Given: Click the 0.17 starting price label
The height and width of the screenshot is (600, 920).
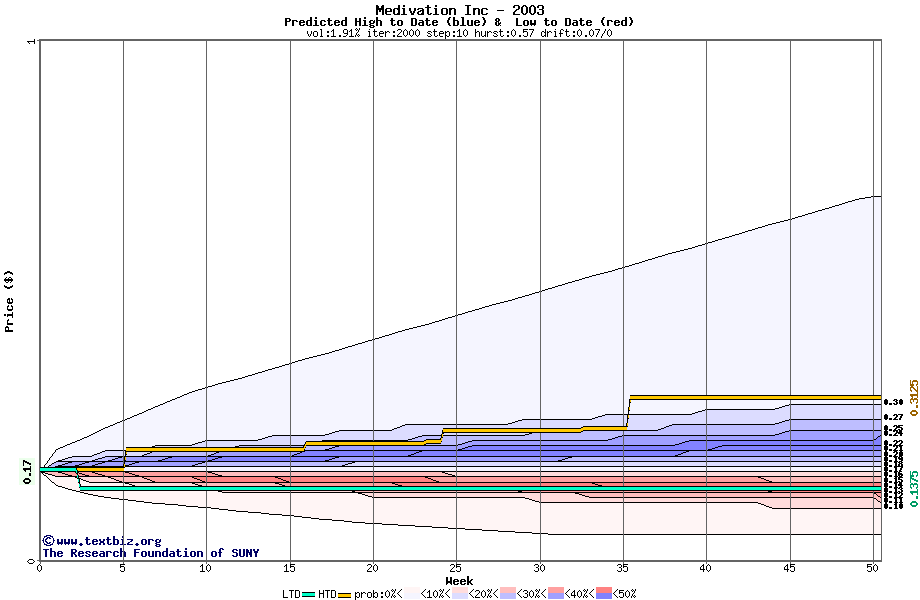Looking at the screenshot, I should 28,472.
